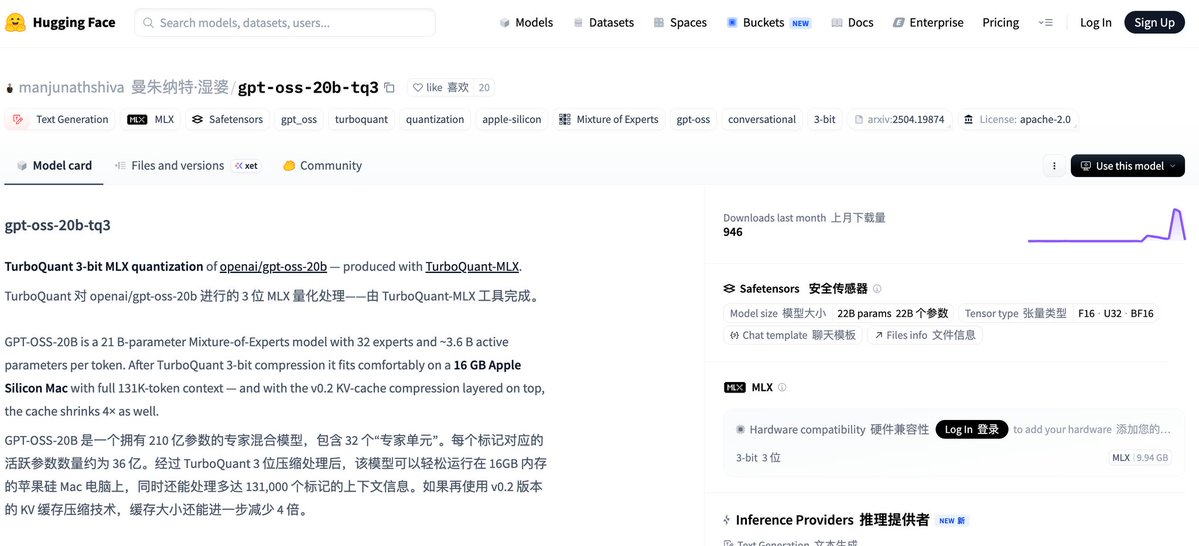Select the Mixture of Experts tag

point(609,119)
